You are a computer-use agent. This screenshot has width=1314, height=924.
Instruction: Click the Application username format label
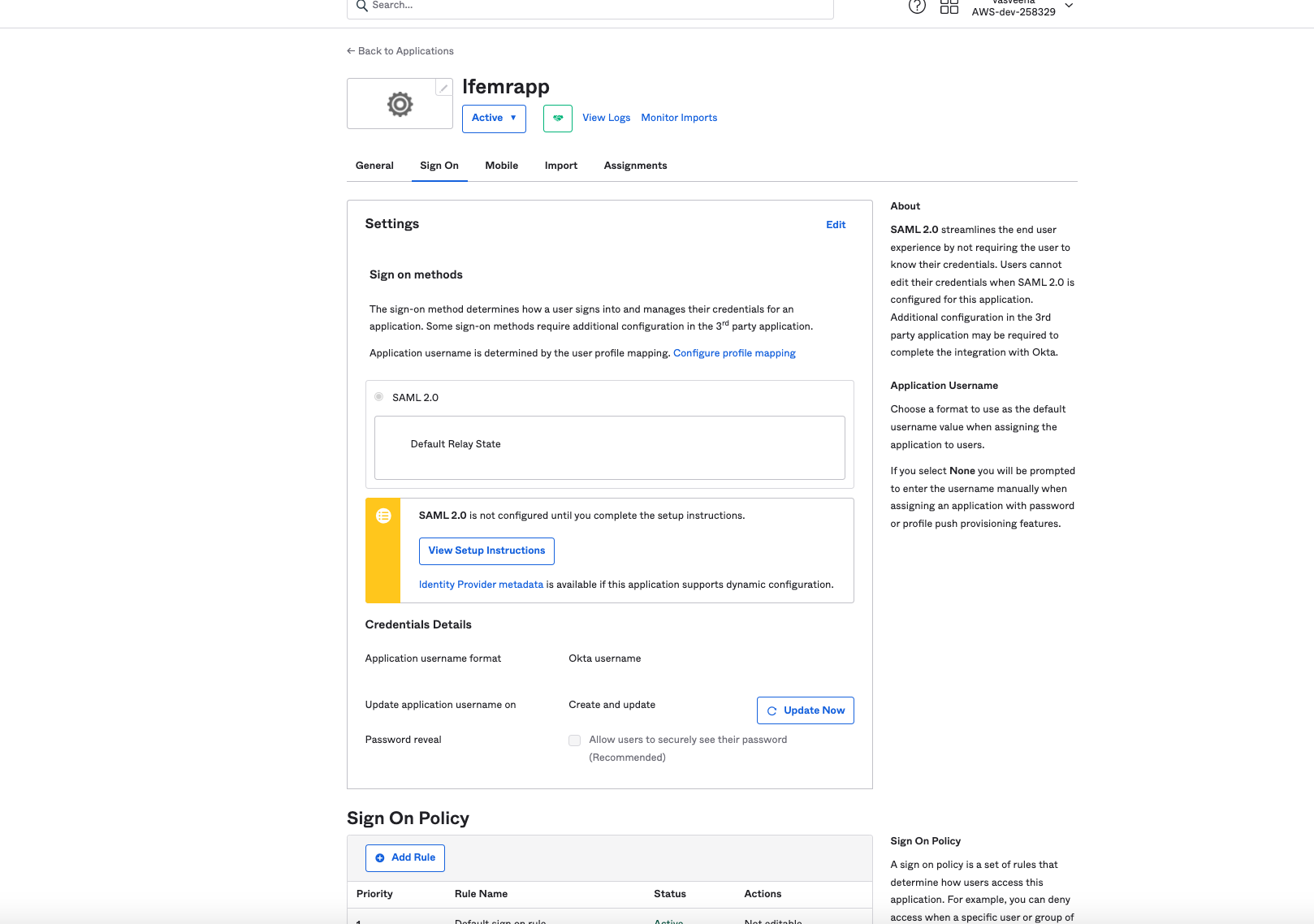coord(433,658)
